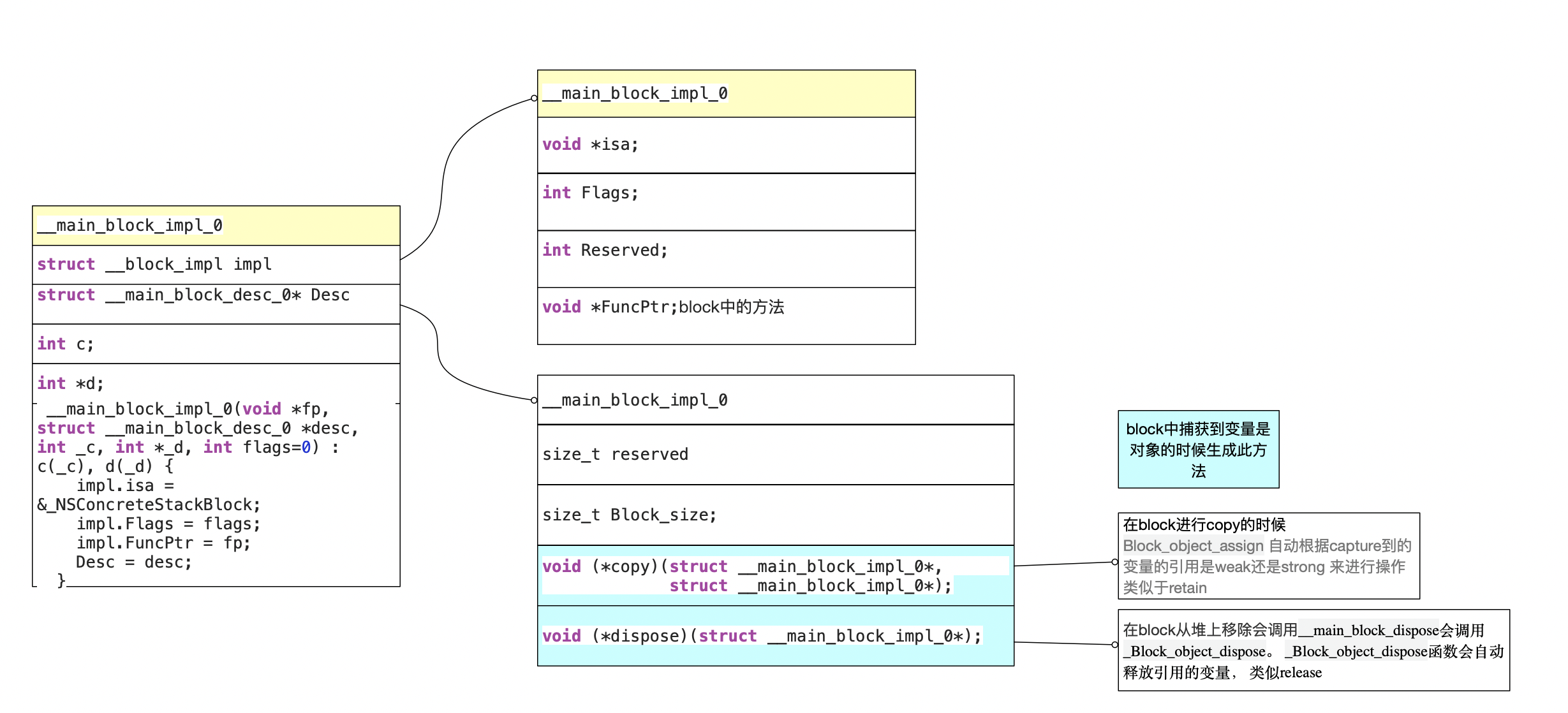Click the 'int c;' field row
Screen dimensions: 1568x713
coord(216,344)
